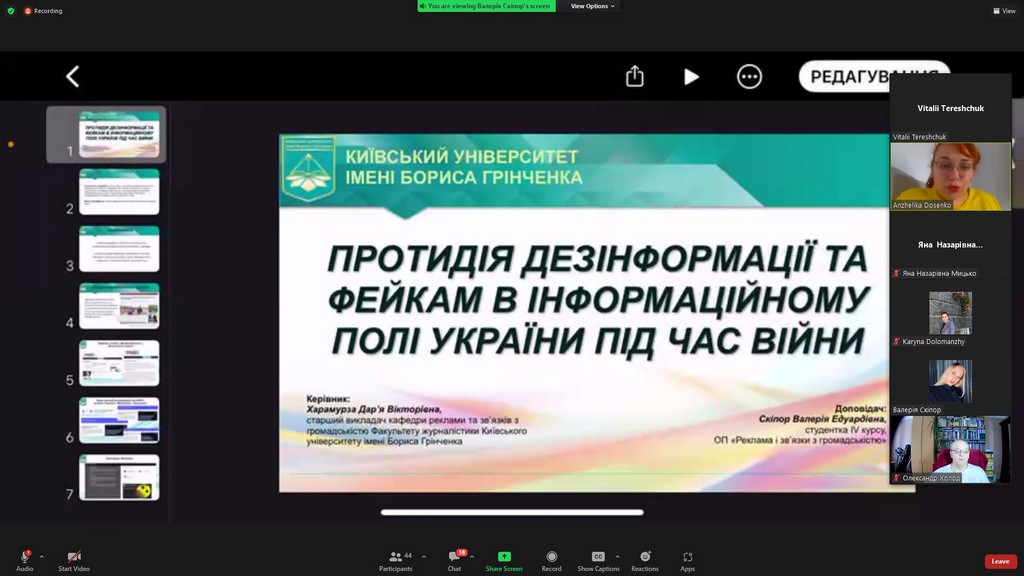The image size is (1024, 576).
Task: Turn on camera with Start Video
Action: [x=74, y=557]
